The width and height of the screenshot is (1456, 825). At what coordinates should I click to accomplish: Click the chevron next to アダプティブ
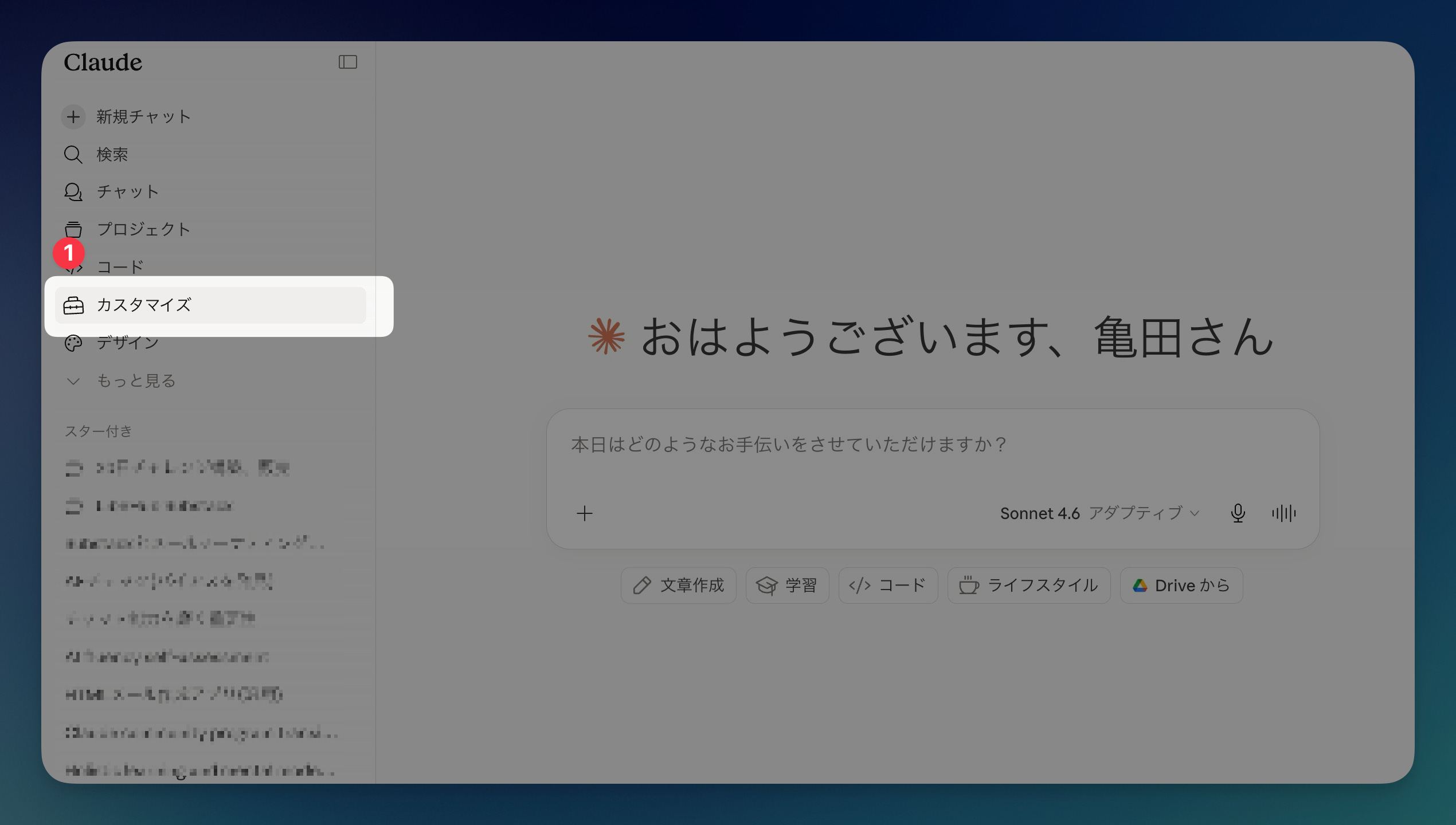click(x=1195, y=513)
